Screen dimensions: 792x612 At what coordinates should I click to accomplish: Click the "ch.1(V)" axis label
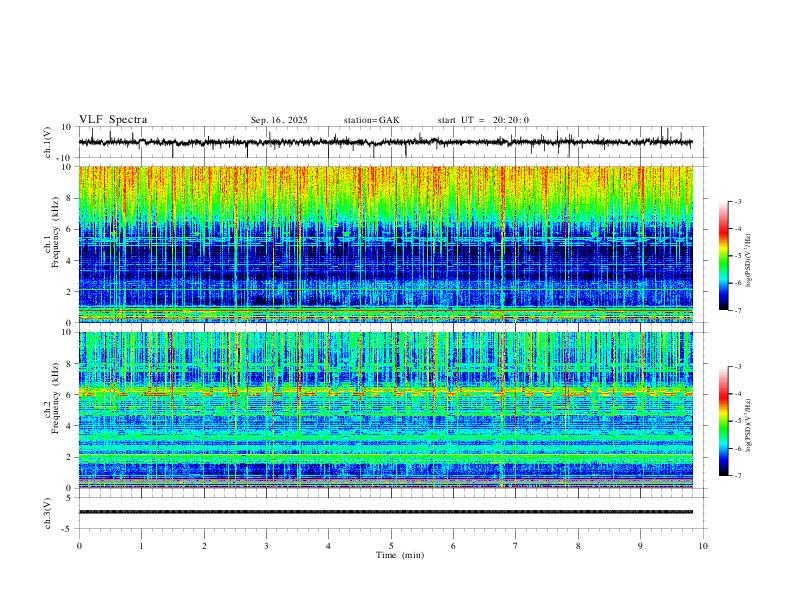tap(48, 142)
